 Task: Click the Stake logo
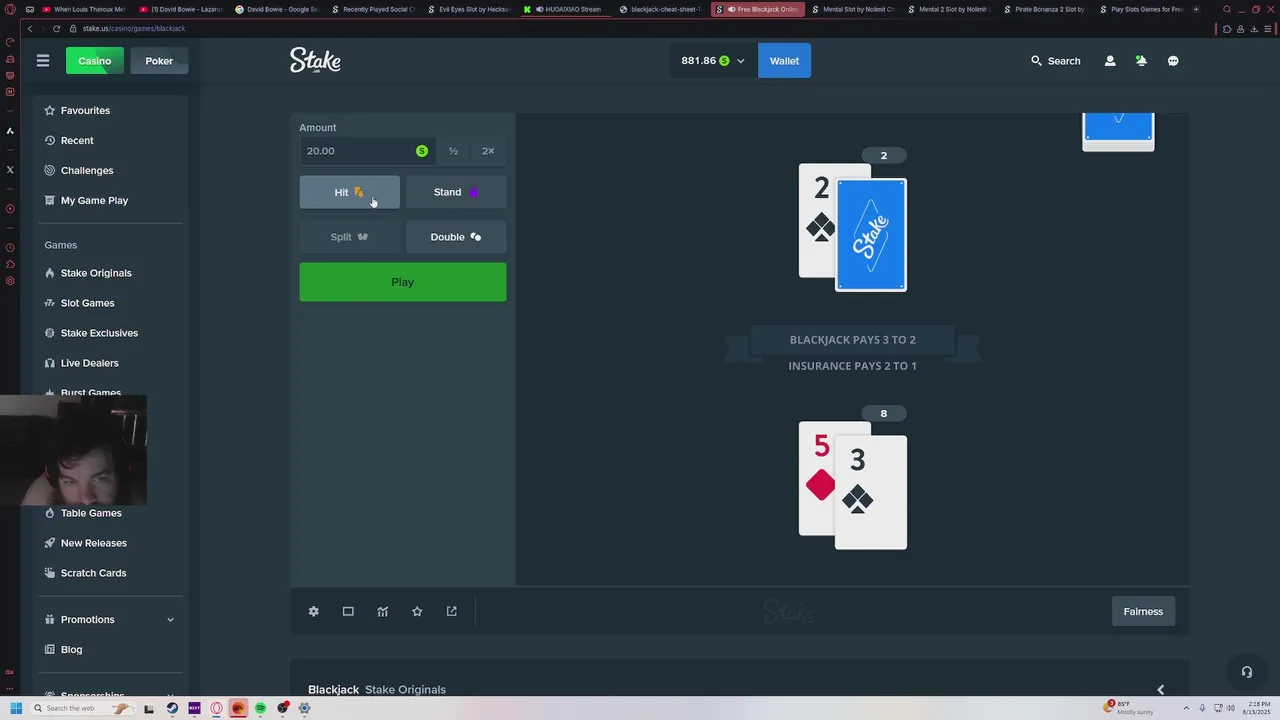pos(315,61)
